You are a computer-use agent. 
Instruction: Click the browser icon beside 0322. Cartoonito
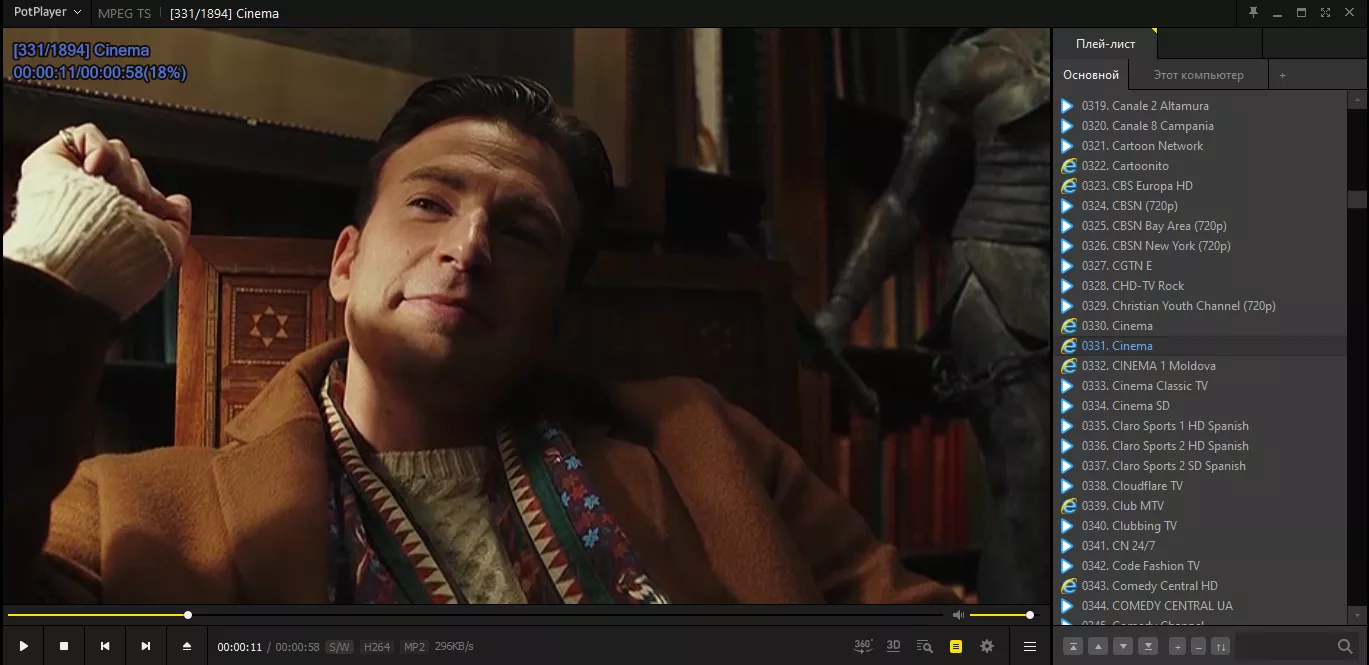coord(1068,166)
